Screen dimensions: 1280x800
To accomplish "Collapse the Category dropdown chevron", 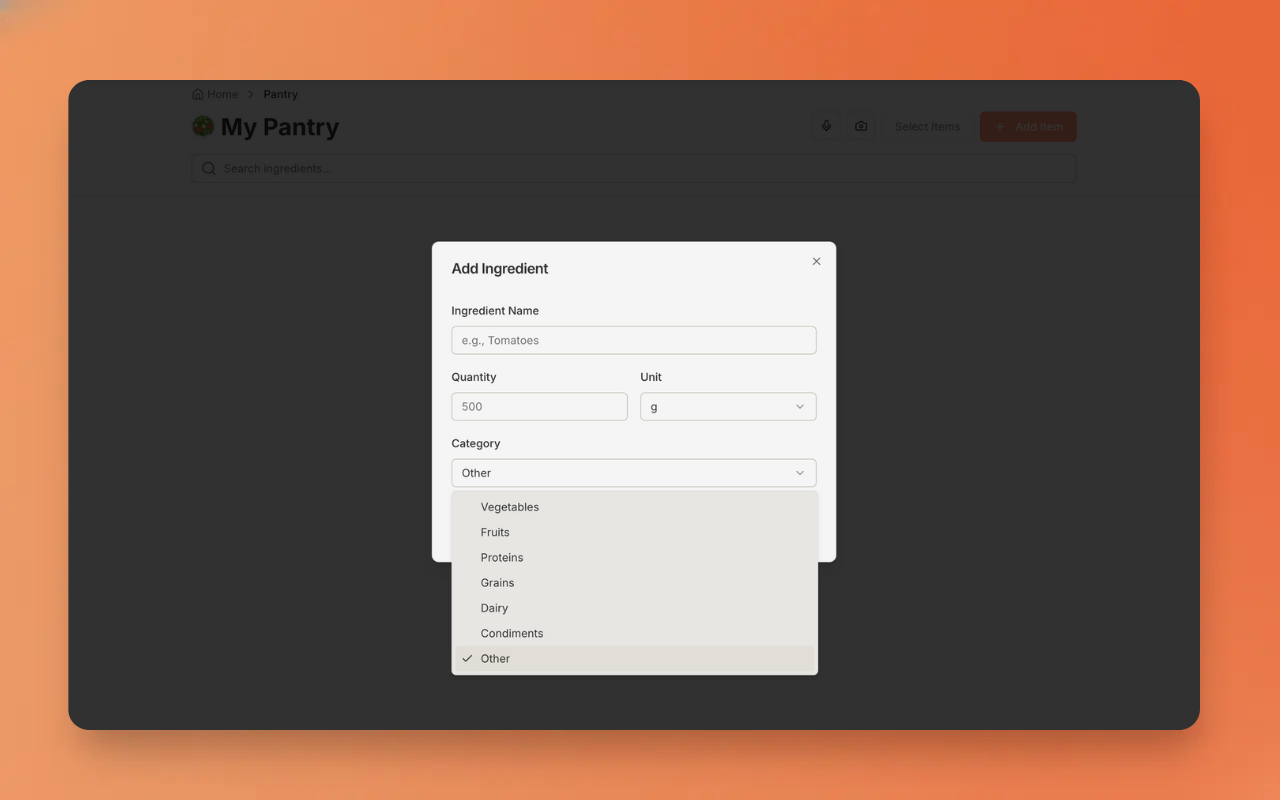I will click(799, 473).
